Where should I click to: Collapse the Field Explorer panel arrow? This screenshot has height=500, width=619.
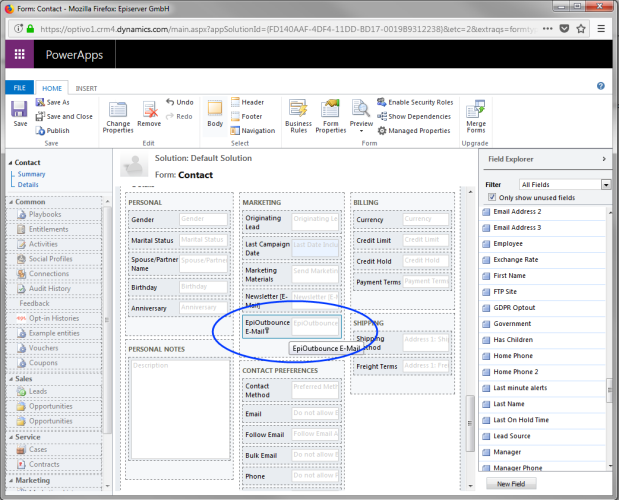604,159
